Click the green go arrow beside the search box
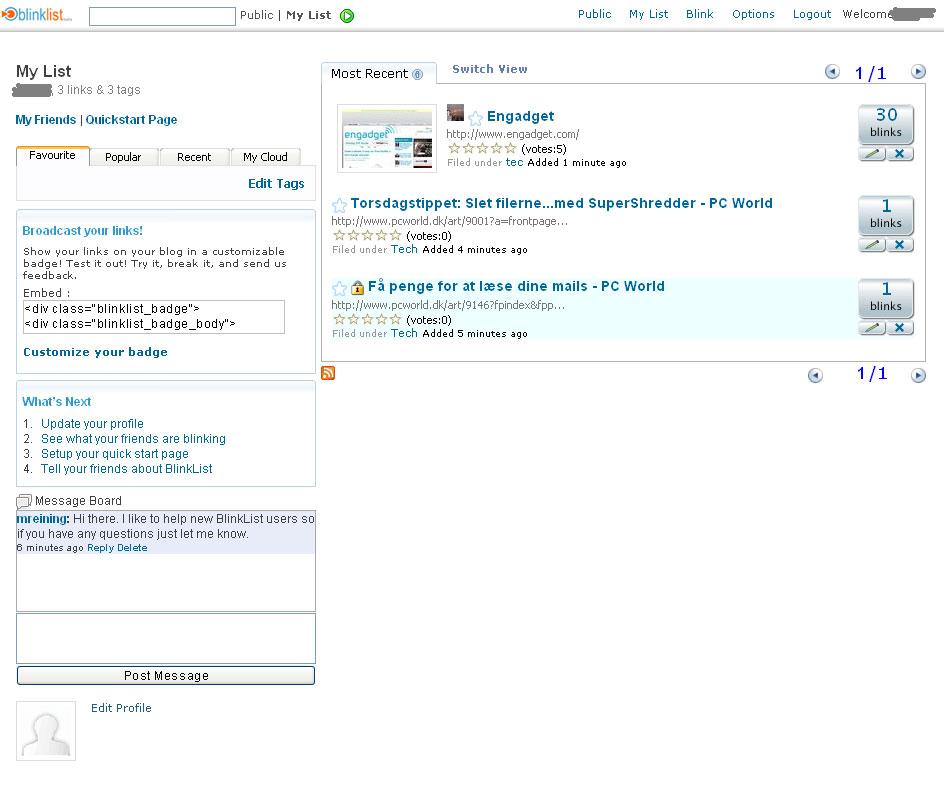The width and height of the screenshot is (944, 802). (x=347, y=16)
